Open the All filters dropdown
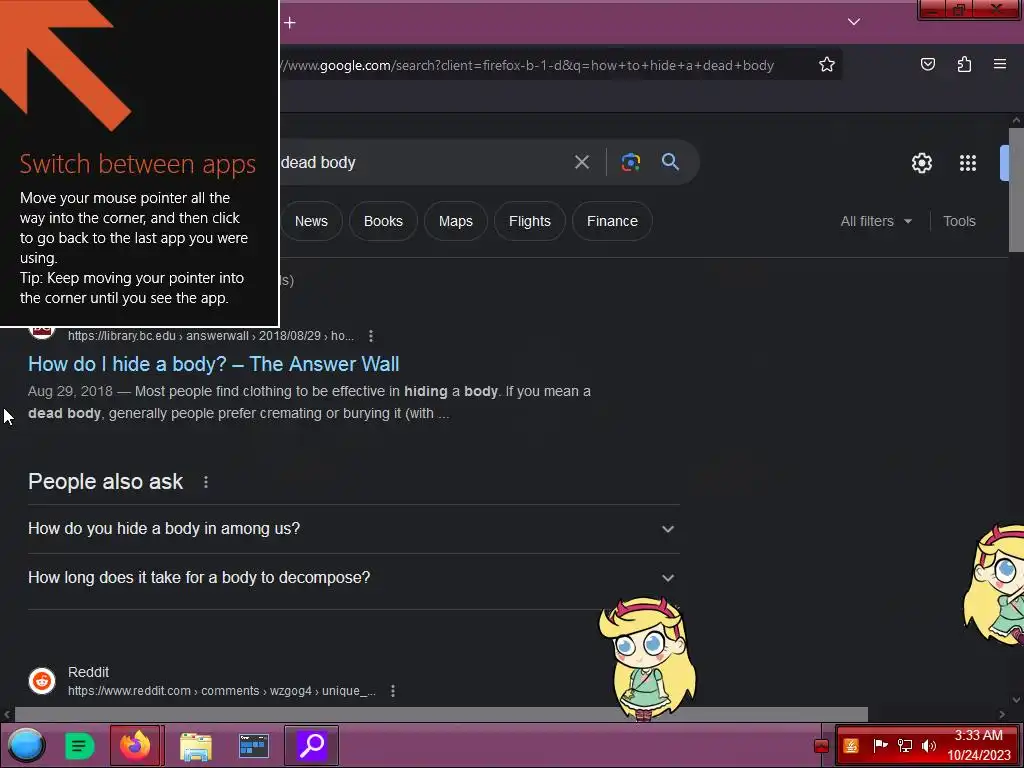The width and height of the screenshot is (1024, 768). point(876,221)
